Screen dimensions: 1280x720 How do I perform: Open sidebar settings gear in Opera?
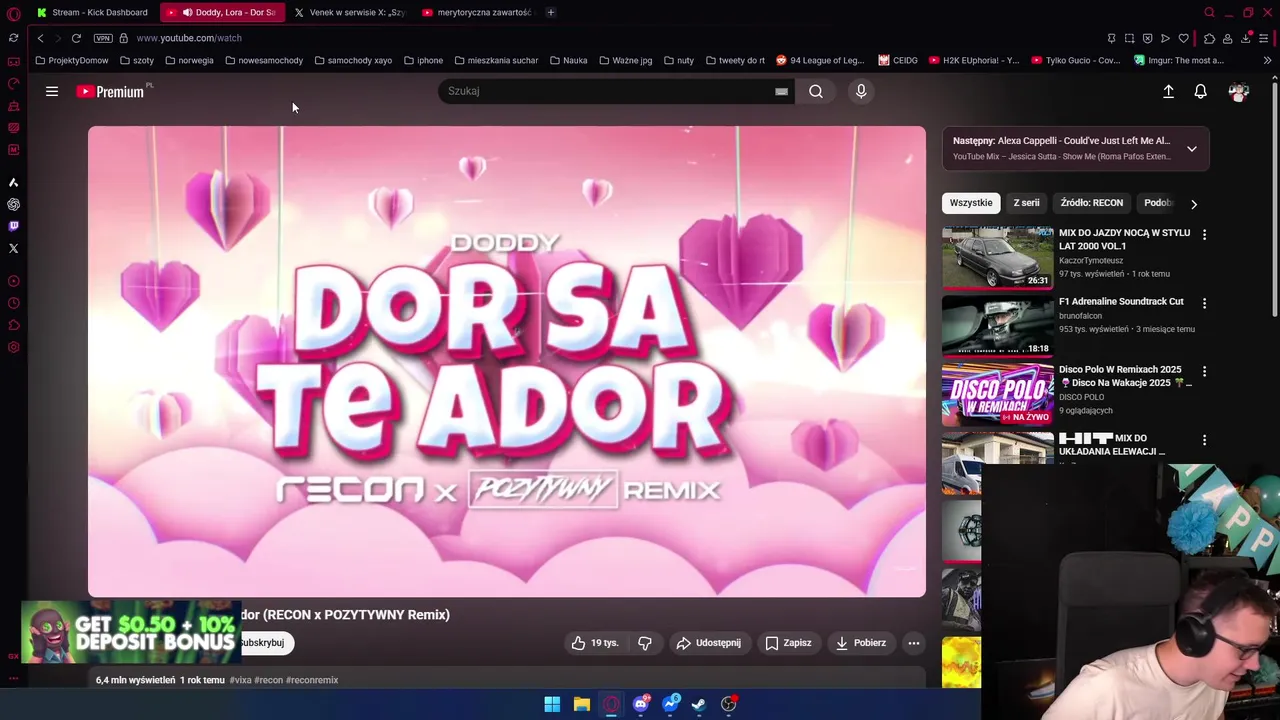coord(13,347)
